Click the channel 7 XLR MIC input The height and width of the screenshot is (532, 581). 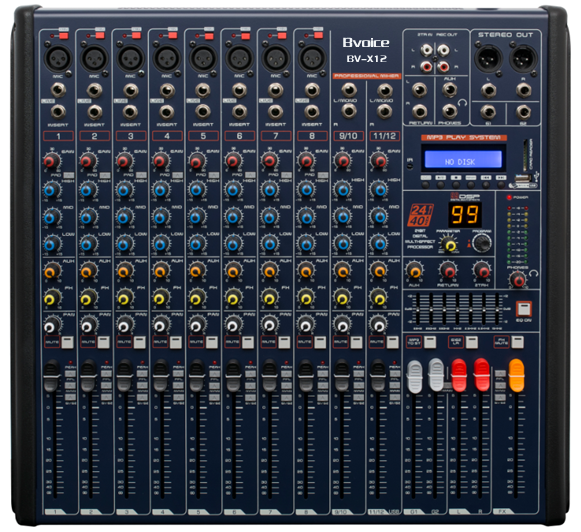tap(276, 58)
